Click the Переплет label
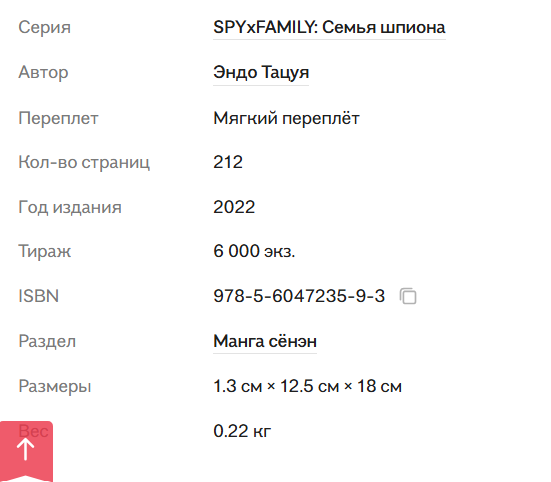 point(58,118)
